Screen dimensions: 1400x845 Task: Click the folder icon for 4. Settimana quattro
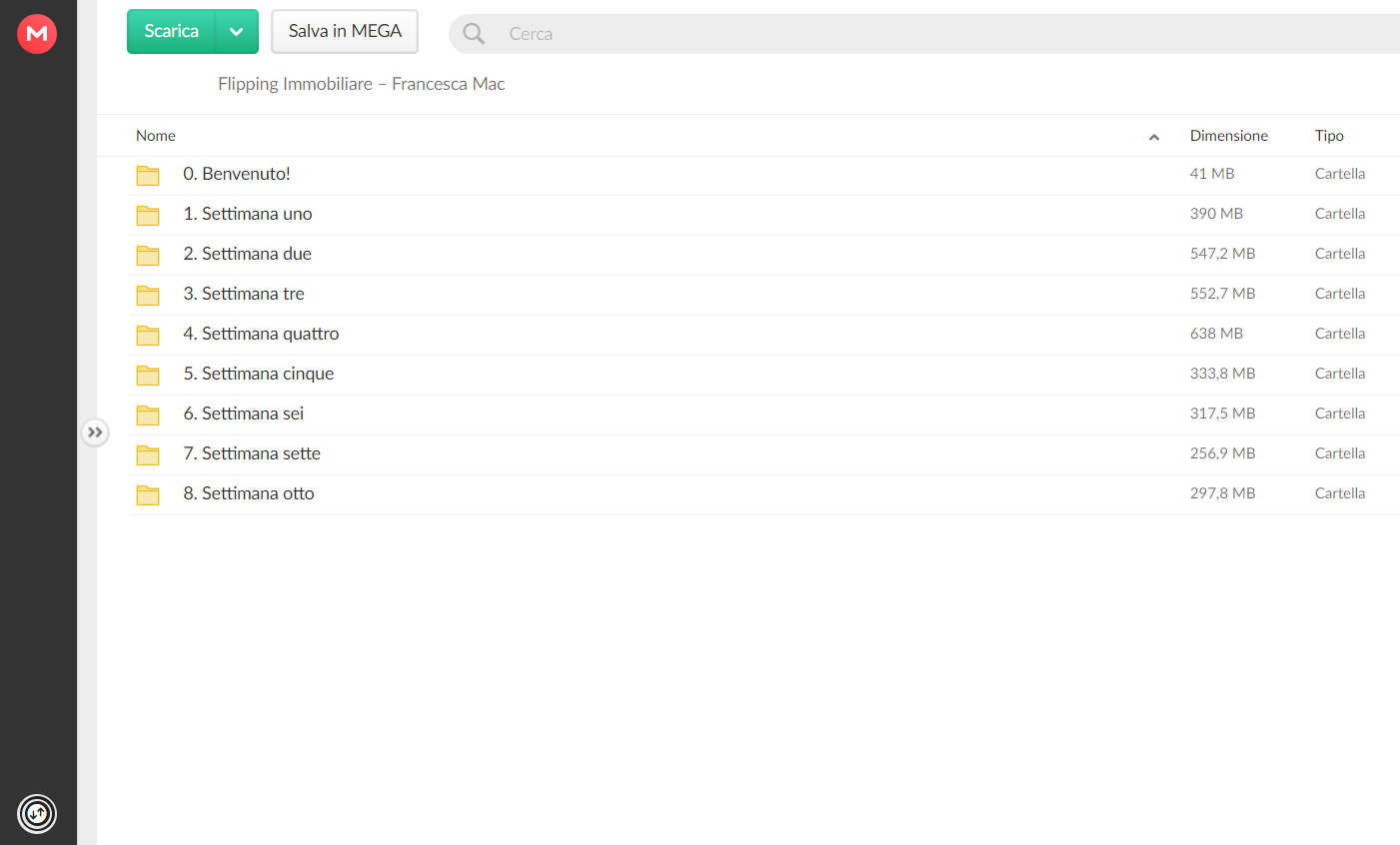(148, 336)
